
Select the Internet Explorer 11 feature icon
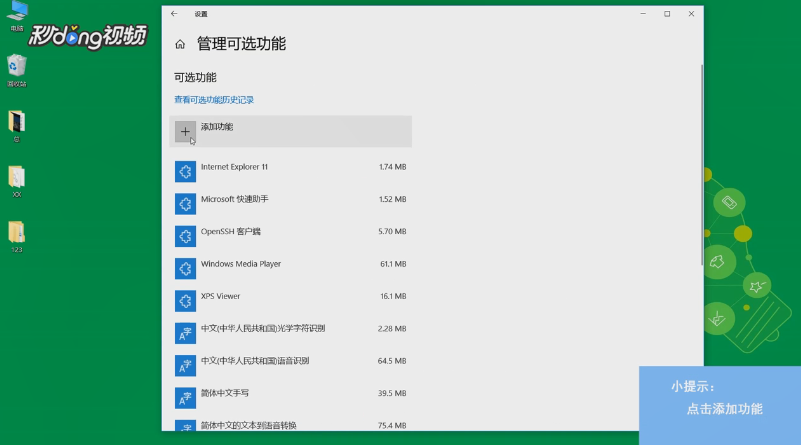click(x=185, y=172)
